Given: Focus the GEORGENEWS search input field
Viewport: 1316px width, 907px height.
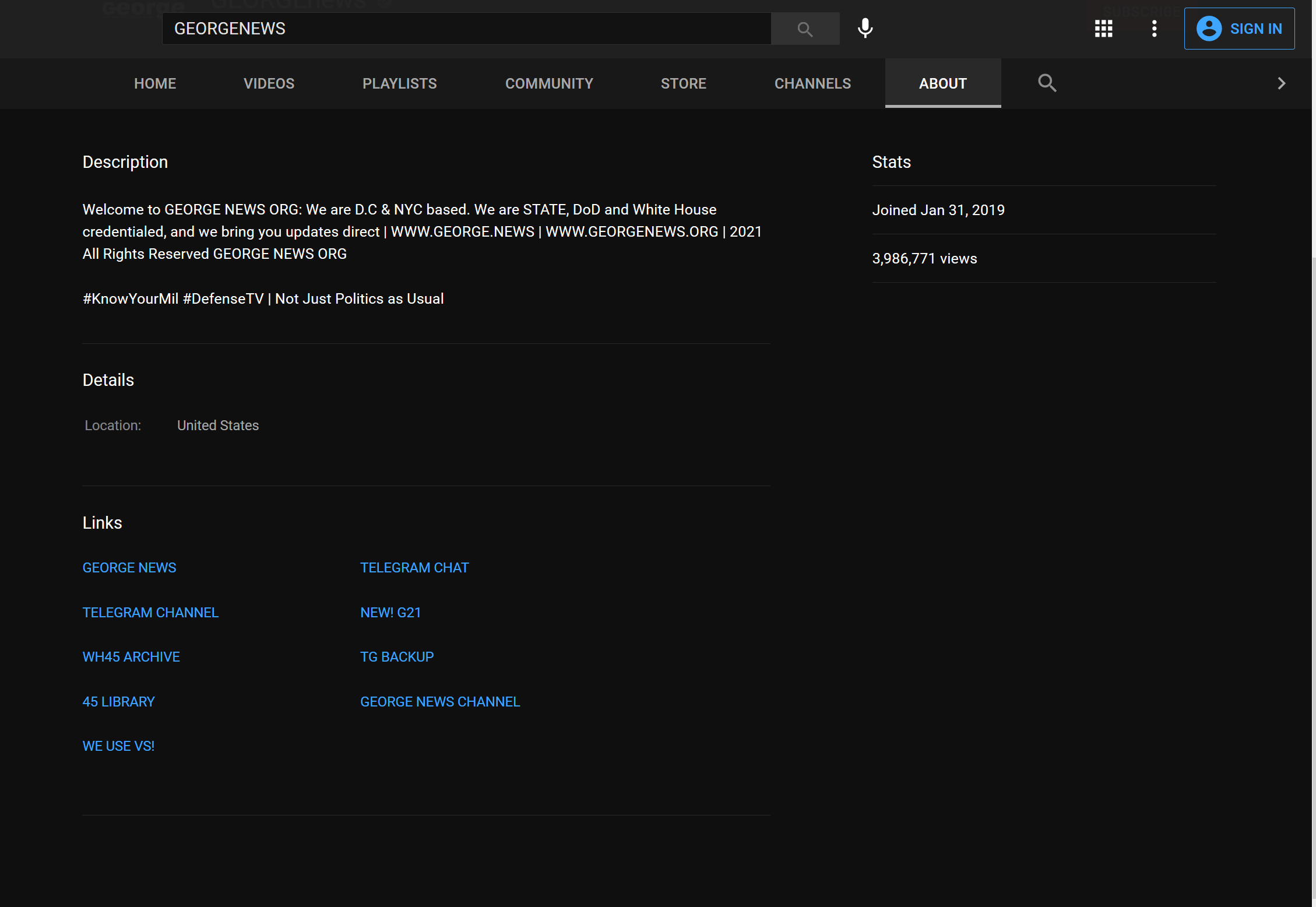Looking at the screenshot, I should [466, 29].
